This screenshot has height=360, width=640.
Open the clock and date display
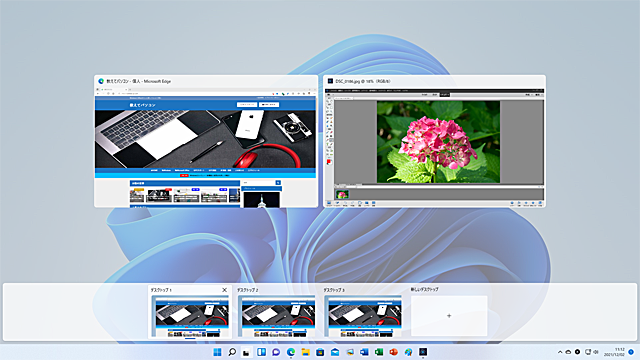pos(615,352)
